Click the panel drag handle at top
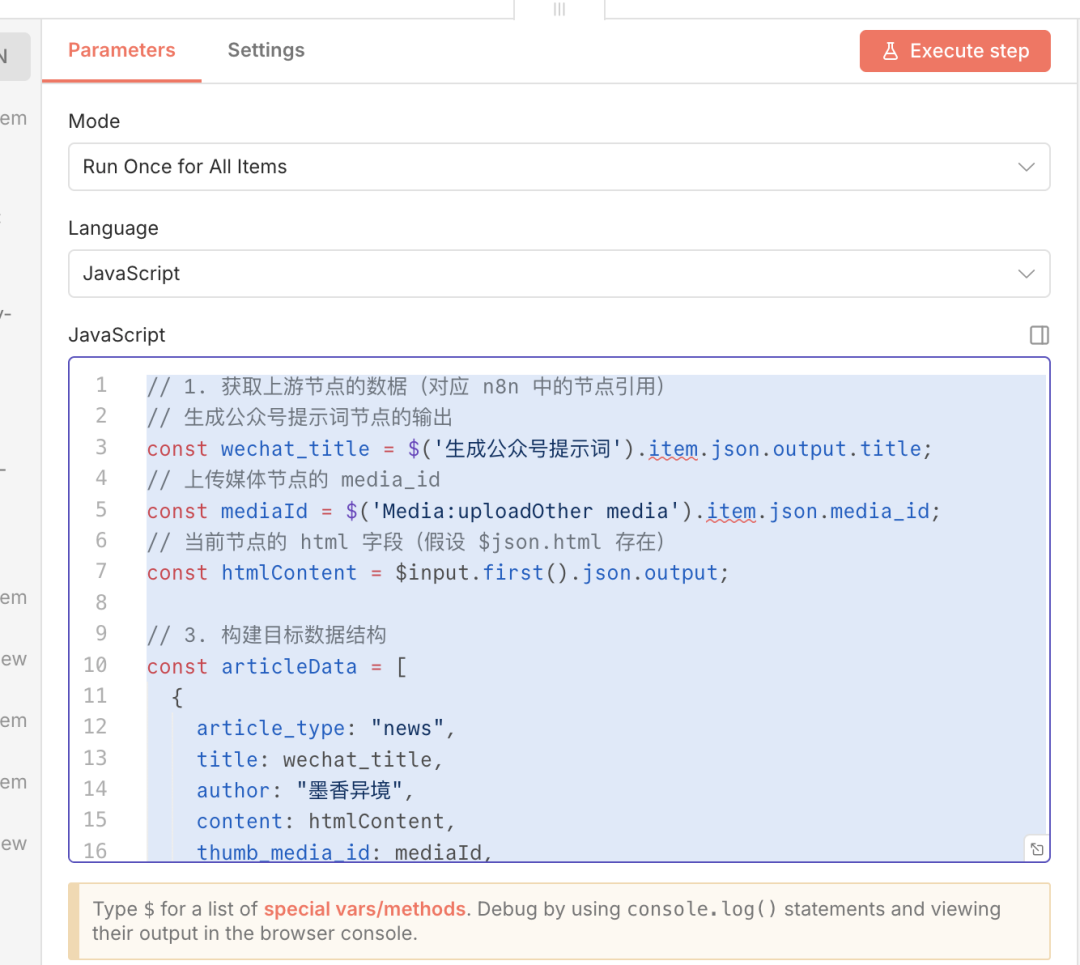 pos(559,9)
